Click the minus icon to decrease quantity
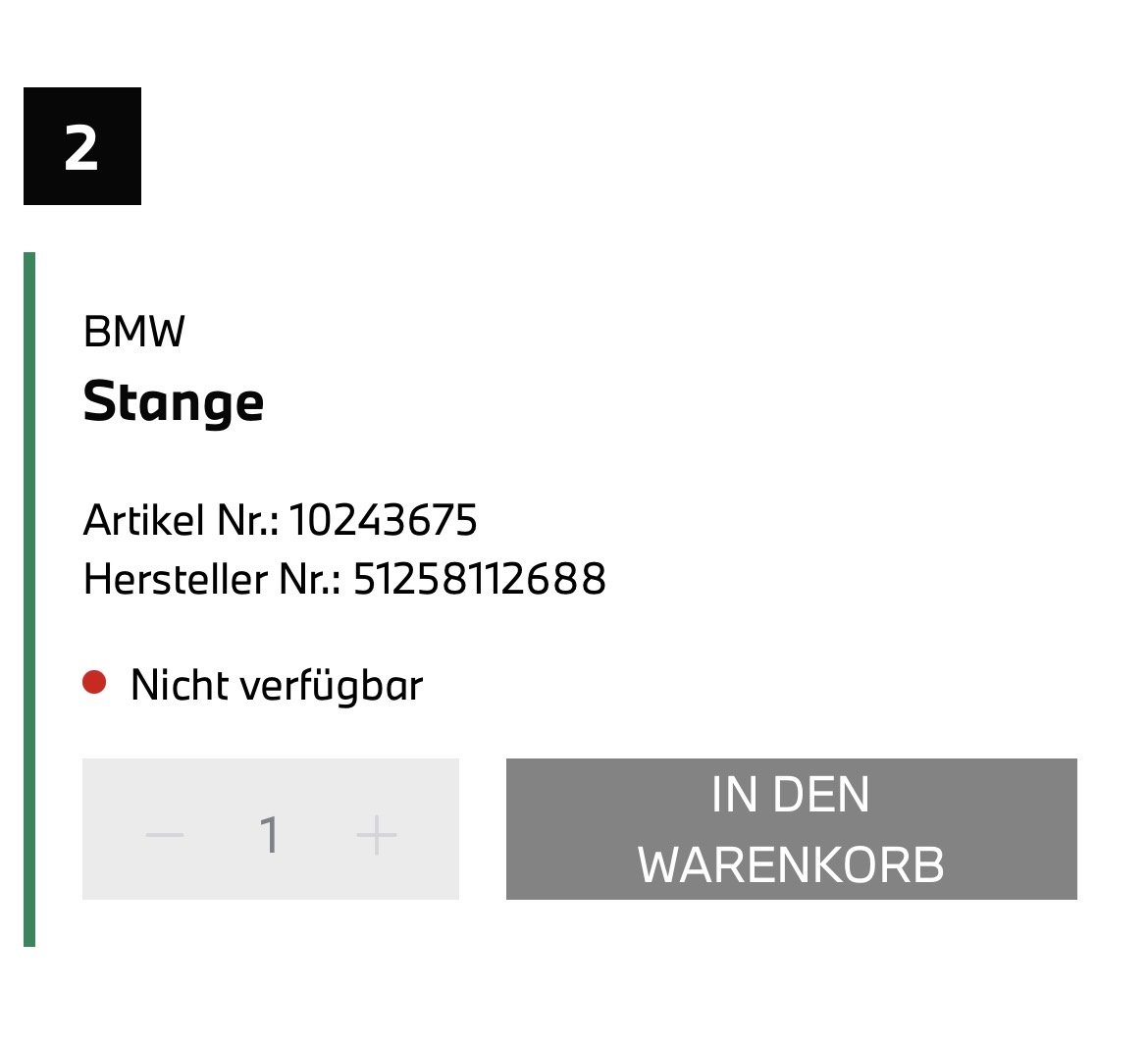The image size is (1148, 1044). pyautogui.click(x=165, y=835)
